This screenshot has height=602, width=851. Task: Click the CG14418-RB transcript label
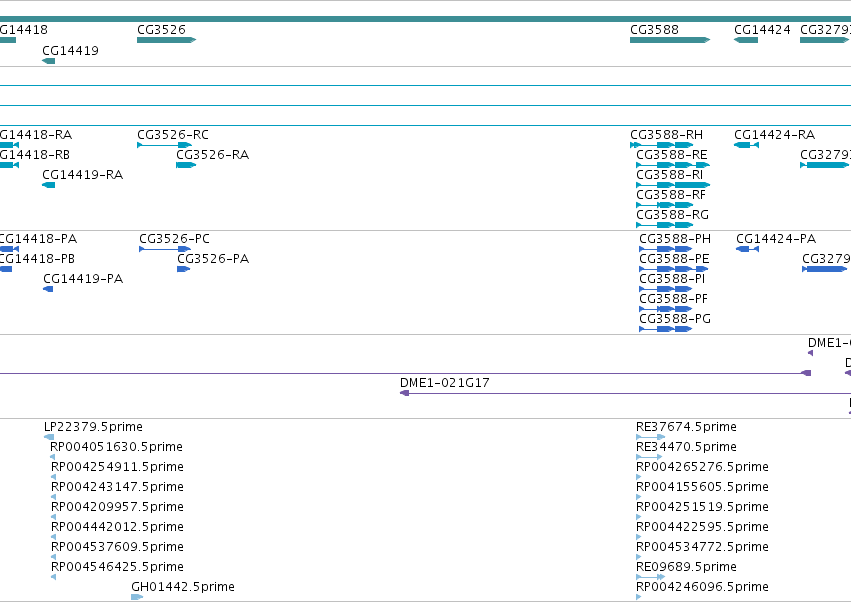click(x=35, y=155)
